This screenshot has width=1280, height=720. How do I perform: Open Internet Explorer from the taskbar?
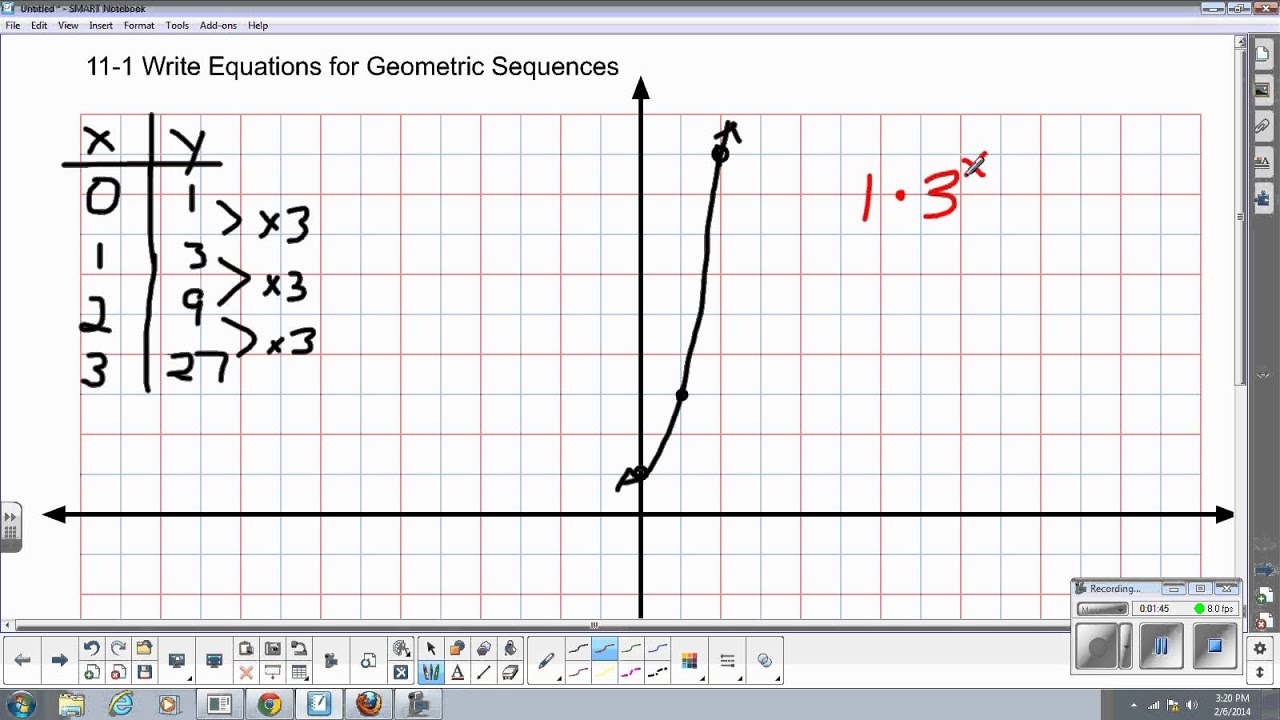pyautogui.click(x=121, y=705)
